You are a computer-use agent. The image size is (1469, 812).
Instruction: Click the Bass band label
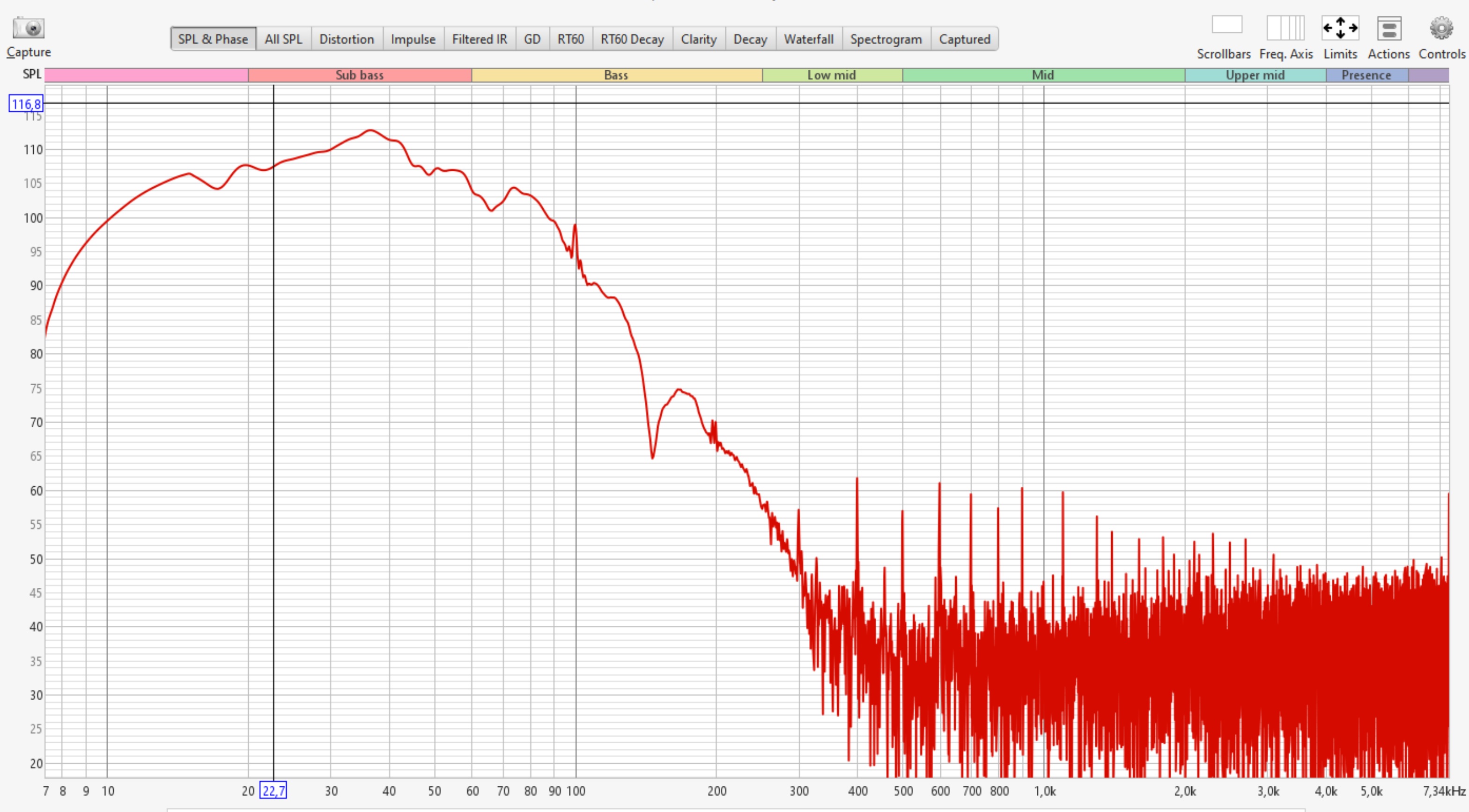616,74
